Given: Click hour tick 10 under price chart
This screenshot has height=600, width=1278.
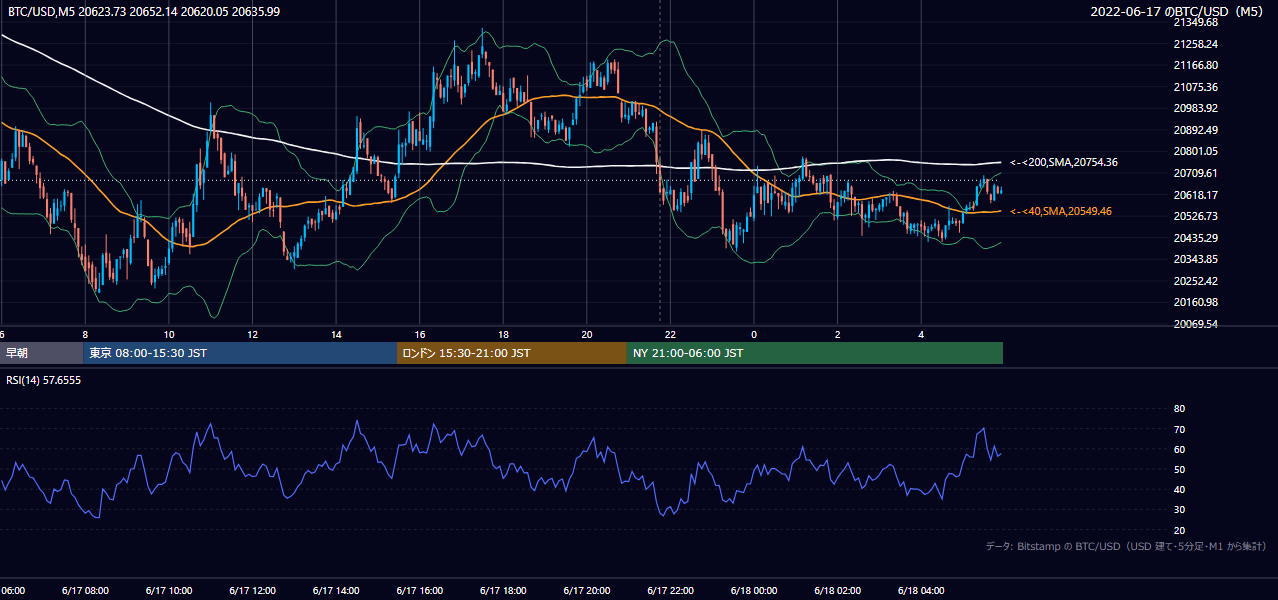Looking at the screenshot, I should [169, 334].
